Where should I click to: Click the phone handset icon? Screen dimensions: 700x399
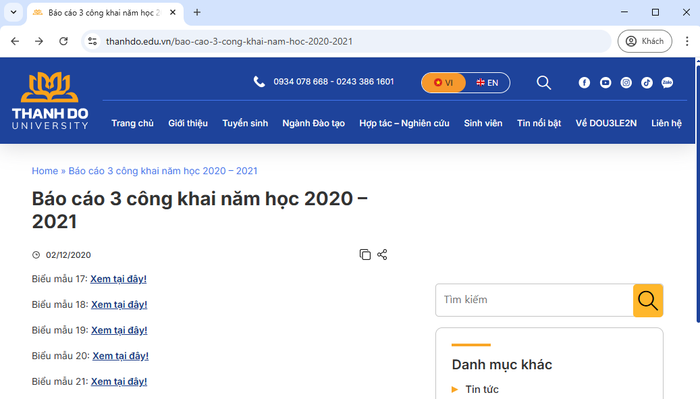click(259, 82)
